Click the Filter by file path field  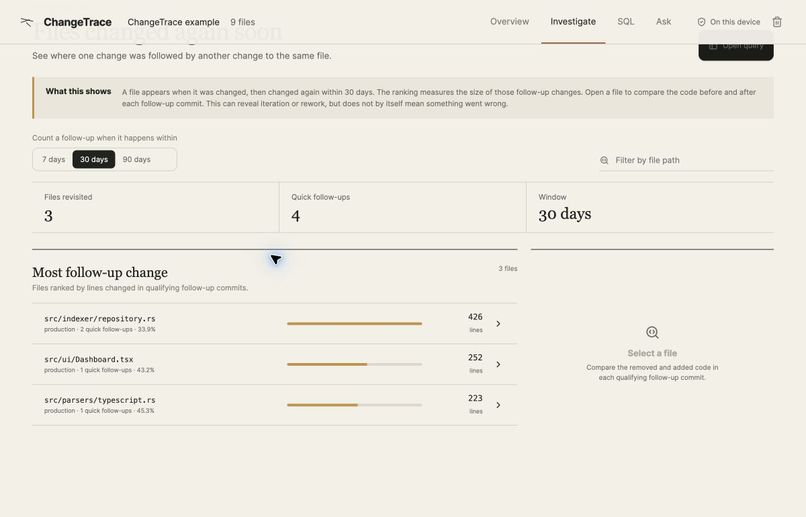pos(686,160)
